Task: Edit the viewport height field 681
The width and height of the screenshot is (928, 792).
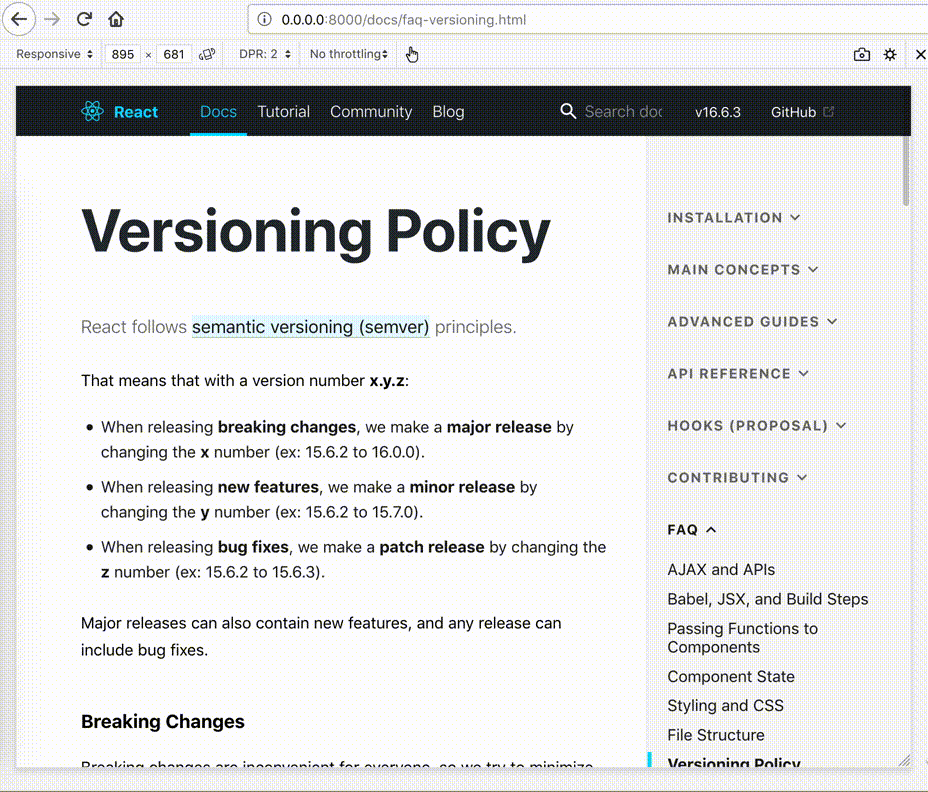Action: tap(173, 54)
